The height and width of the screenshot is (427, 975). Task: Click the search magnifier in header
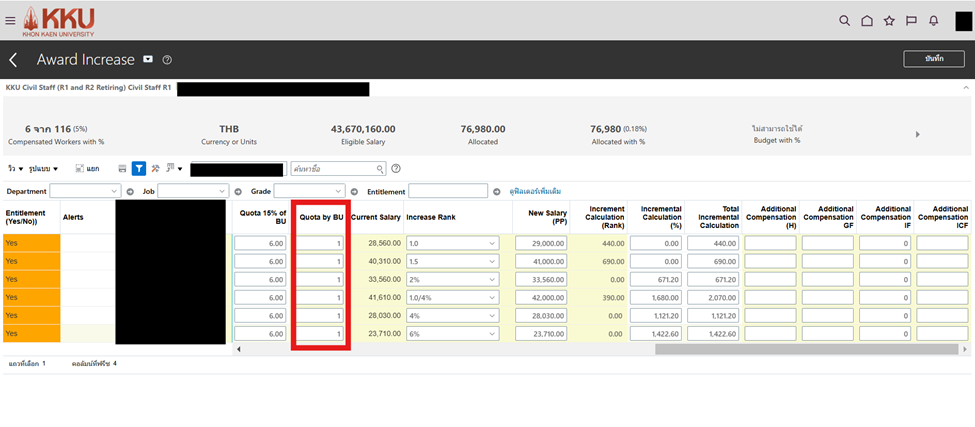(844, 21)
